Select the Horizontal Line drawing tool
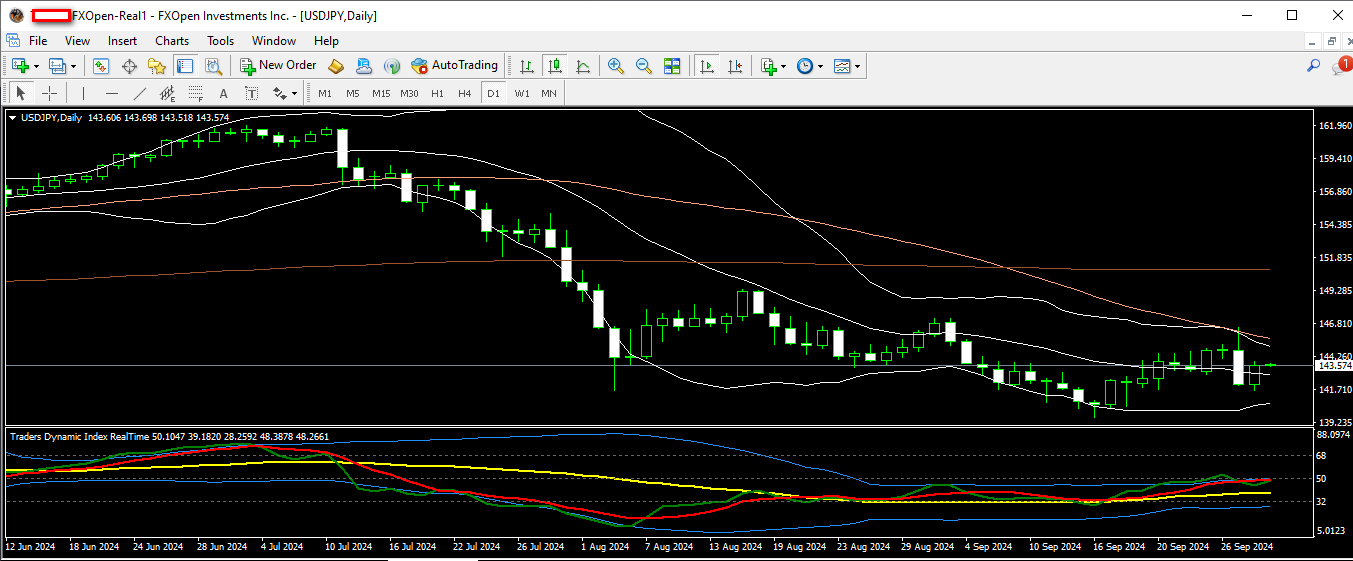Viewport: 1353px width, 561px height. [x=111, y=93]
